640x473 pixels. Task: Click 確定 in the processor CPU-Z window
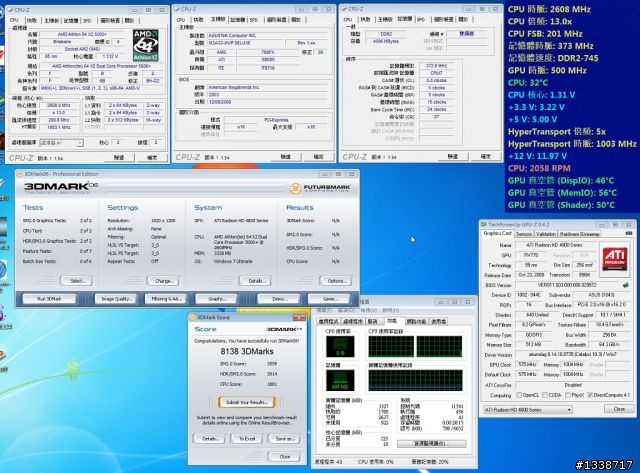click(x=151, y=158)
